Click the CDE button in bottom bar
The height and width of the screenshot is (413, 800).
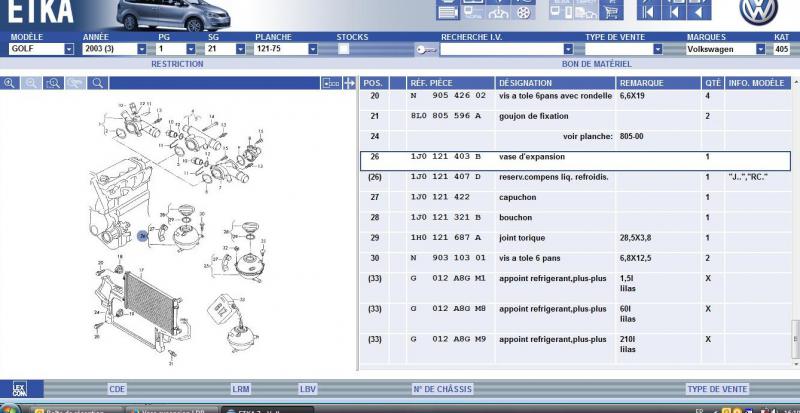(x=117, y=389)
